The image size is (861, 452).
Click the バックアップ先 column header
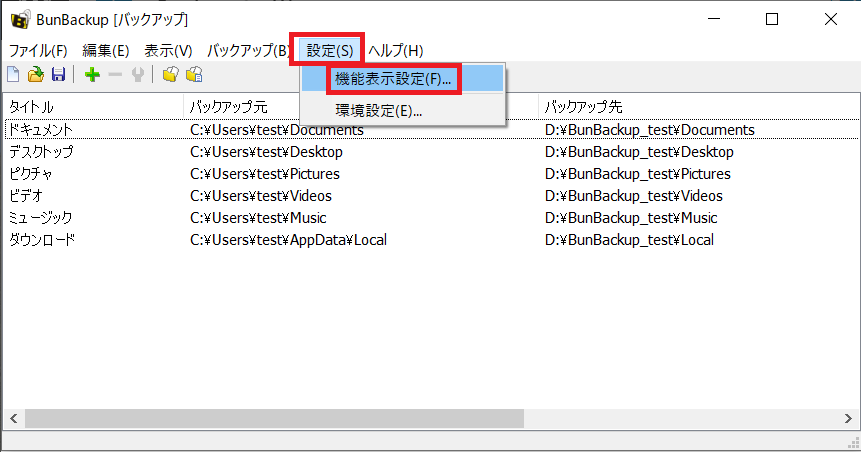tap(699, 107)
